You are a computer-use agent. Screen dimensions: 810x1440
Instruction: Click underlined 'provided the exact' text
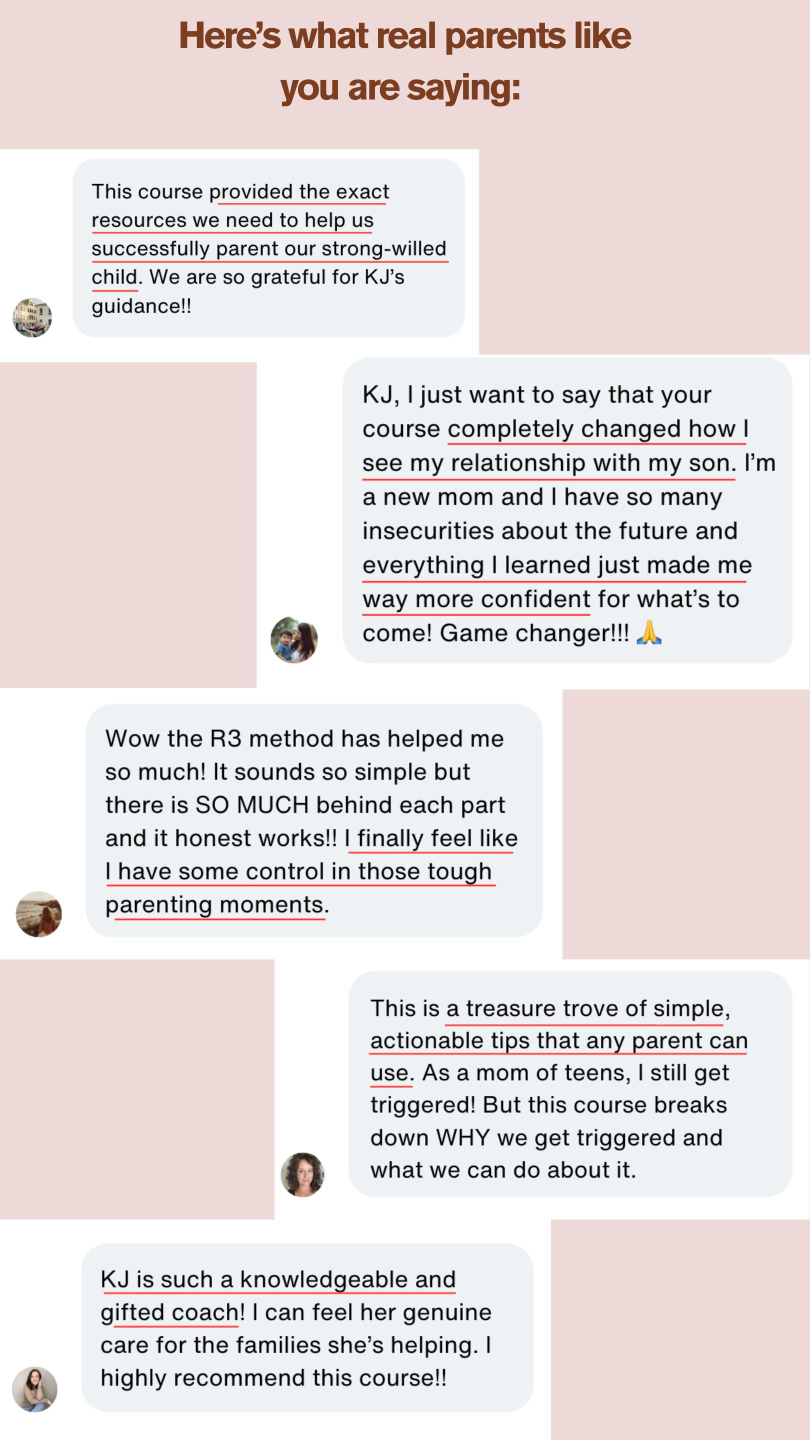pyautogui.click(x=299, y=191)
